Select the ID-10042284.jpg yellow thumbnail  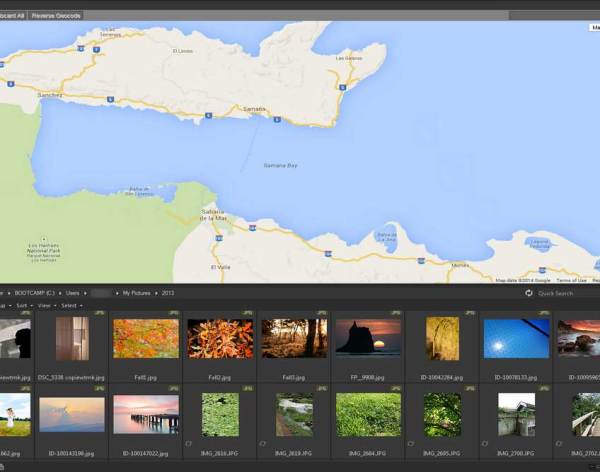[x=442, y=338]
